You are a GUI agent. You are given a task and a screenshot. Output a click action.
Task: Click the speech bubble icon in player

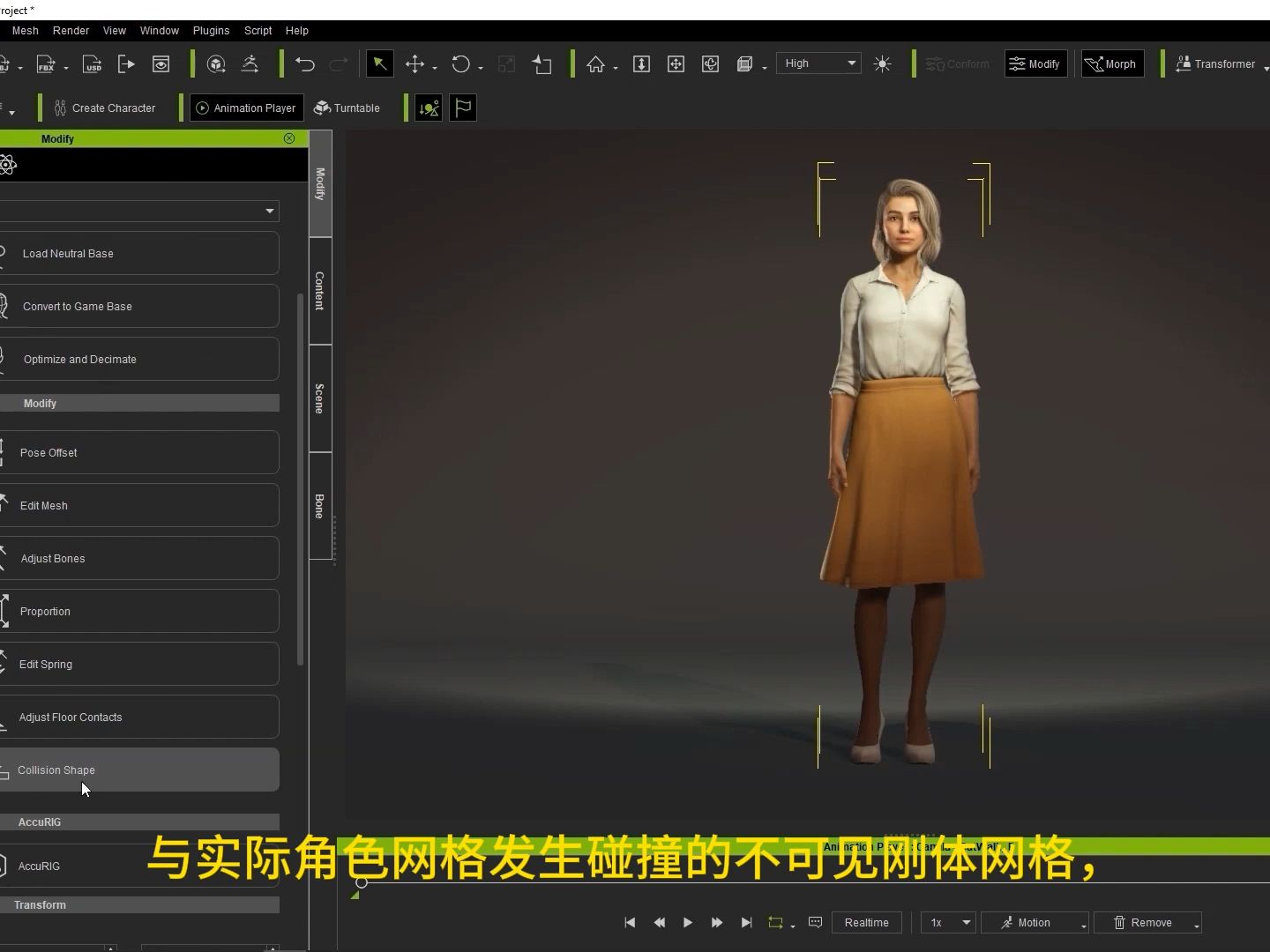tap(816, 923)
